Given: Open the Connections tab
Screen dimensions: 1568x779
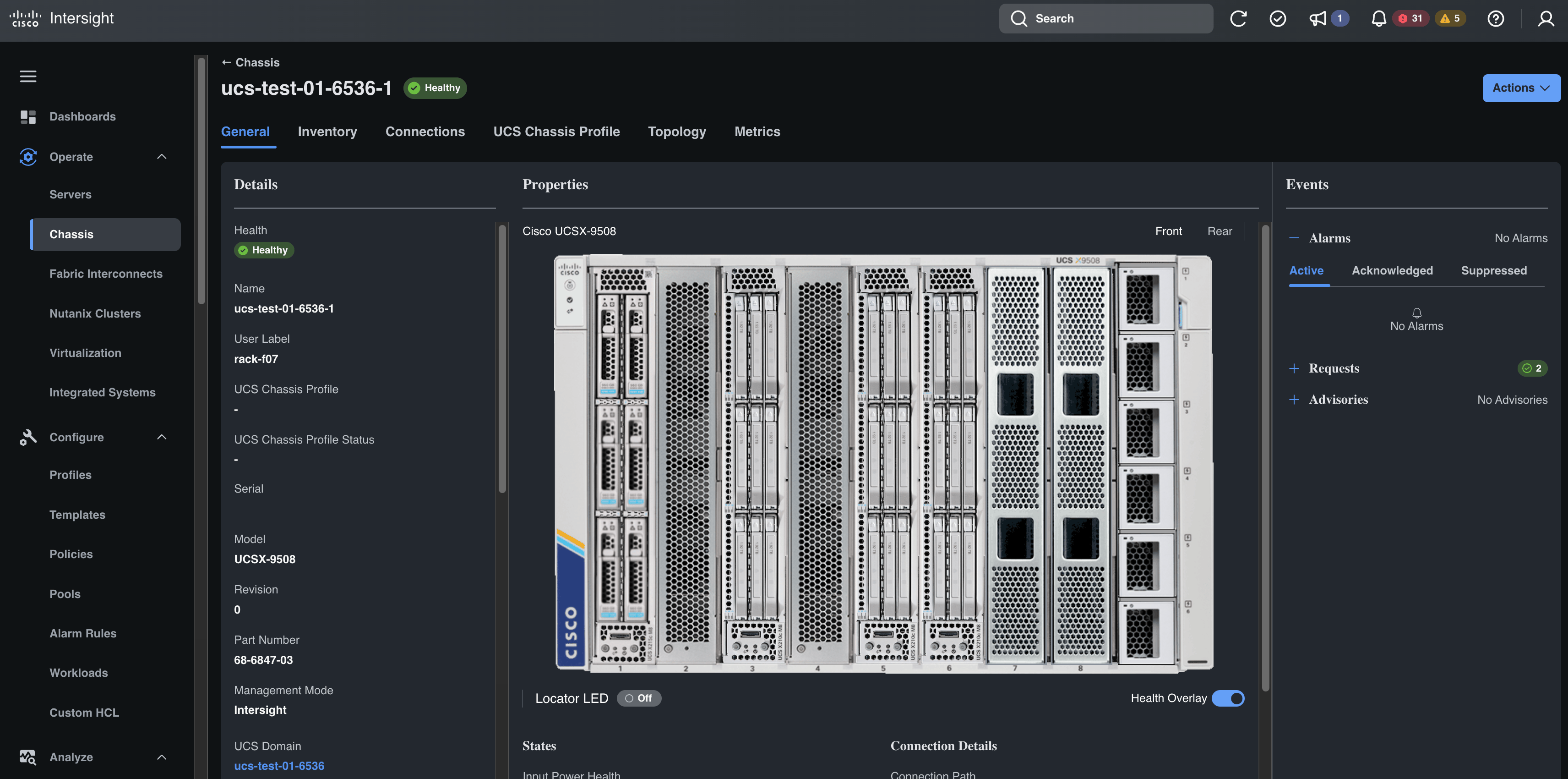Looking at the screenshot, I should coord(425,132).
